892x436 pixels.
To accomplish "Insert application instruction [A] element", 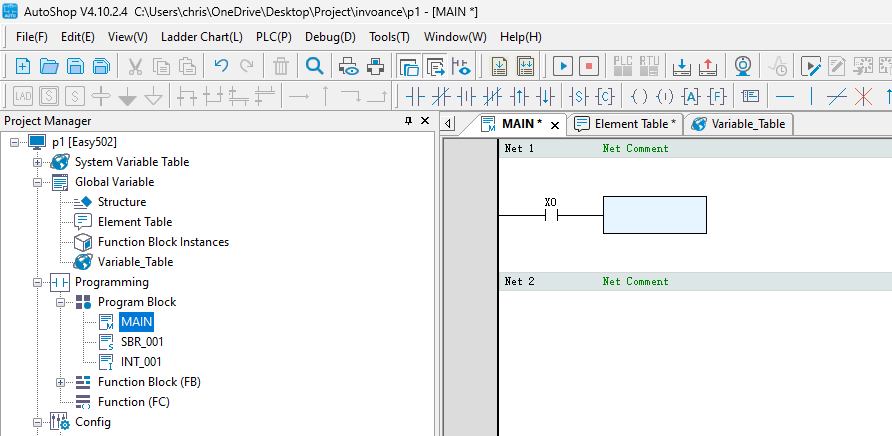I will point(691,97).
